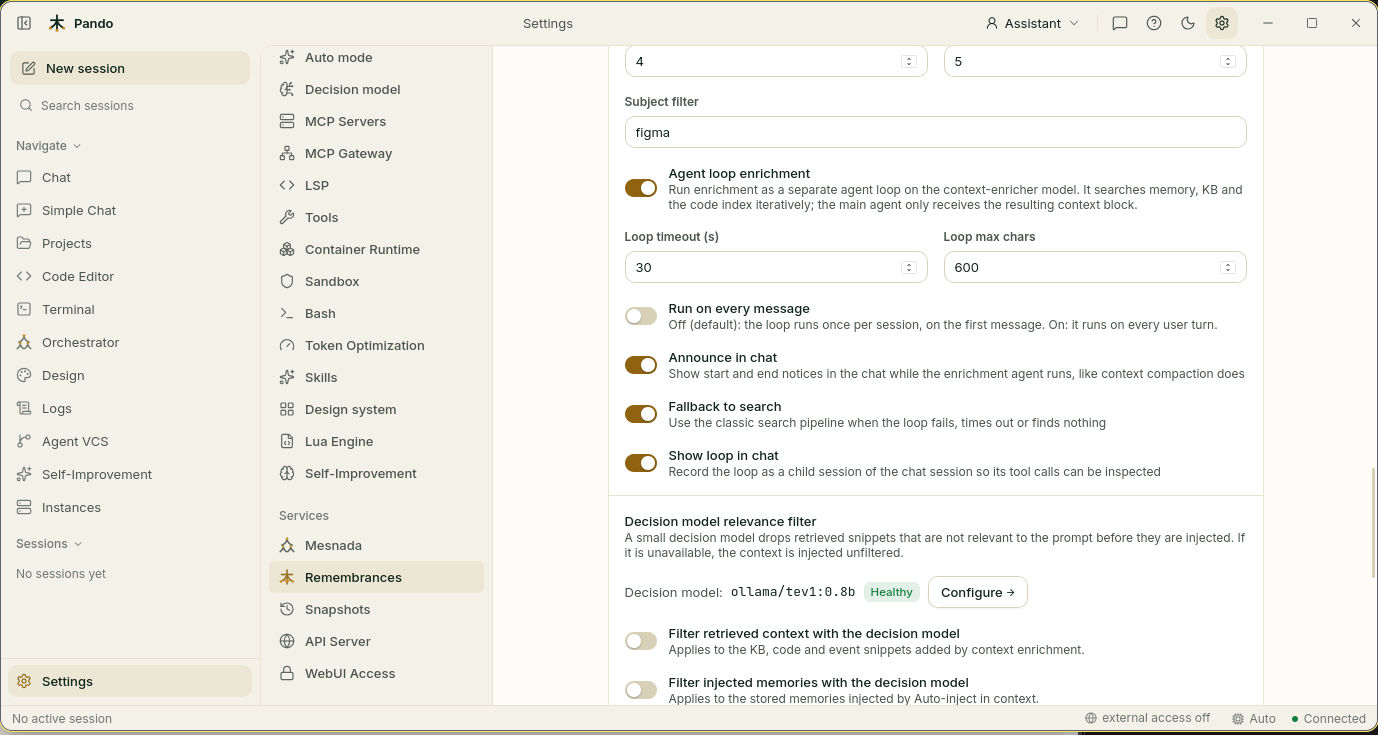Open Settings at the sidebar bottom
Screen dimensions: 1378x735
click(130, 681)
